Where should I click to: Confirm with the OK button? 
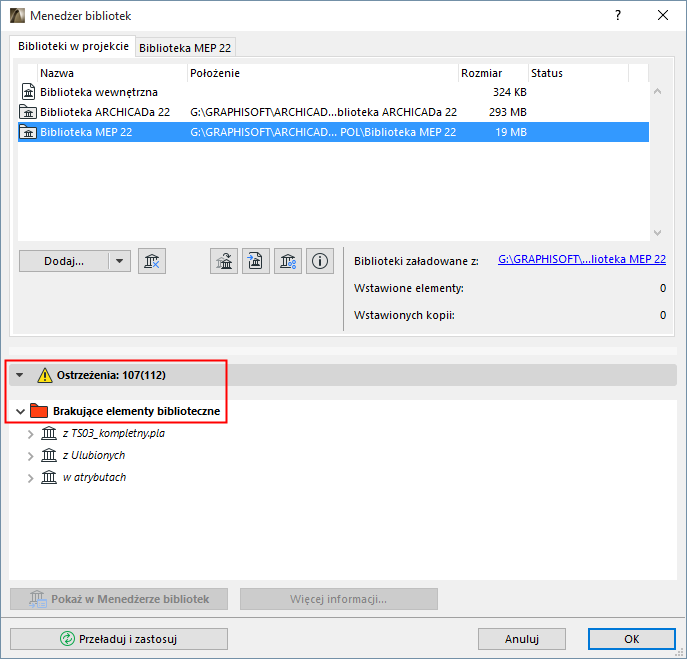pos(631,639)
